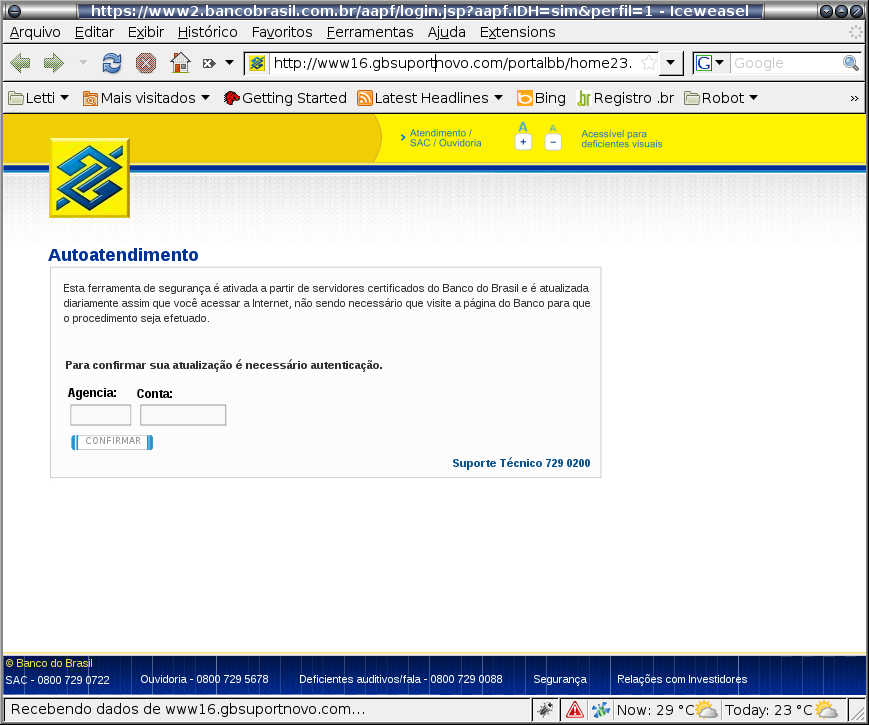Open Atendimento / SAC / Ouvidoria link
Viewport: 869px width, 725px height.
(446, 138)
